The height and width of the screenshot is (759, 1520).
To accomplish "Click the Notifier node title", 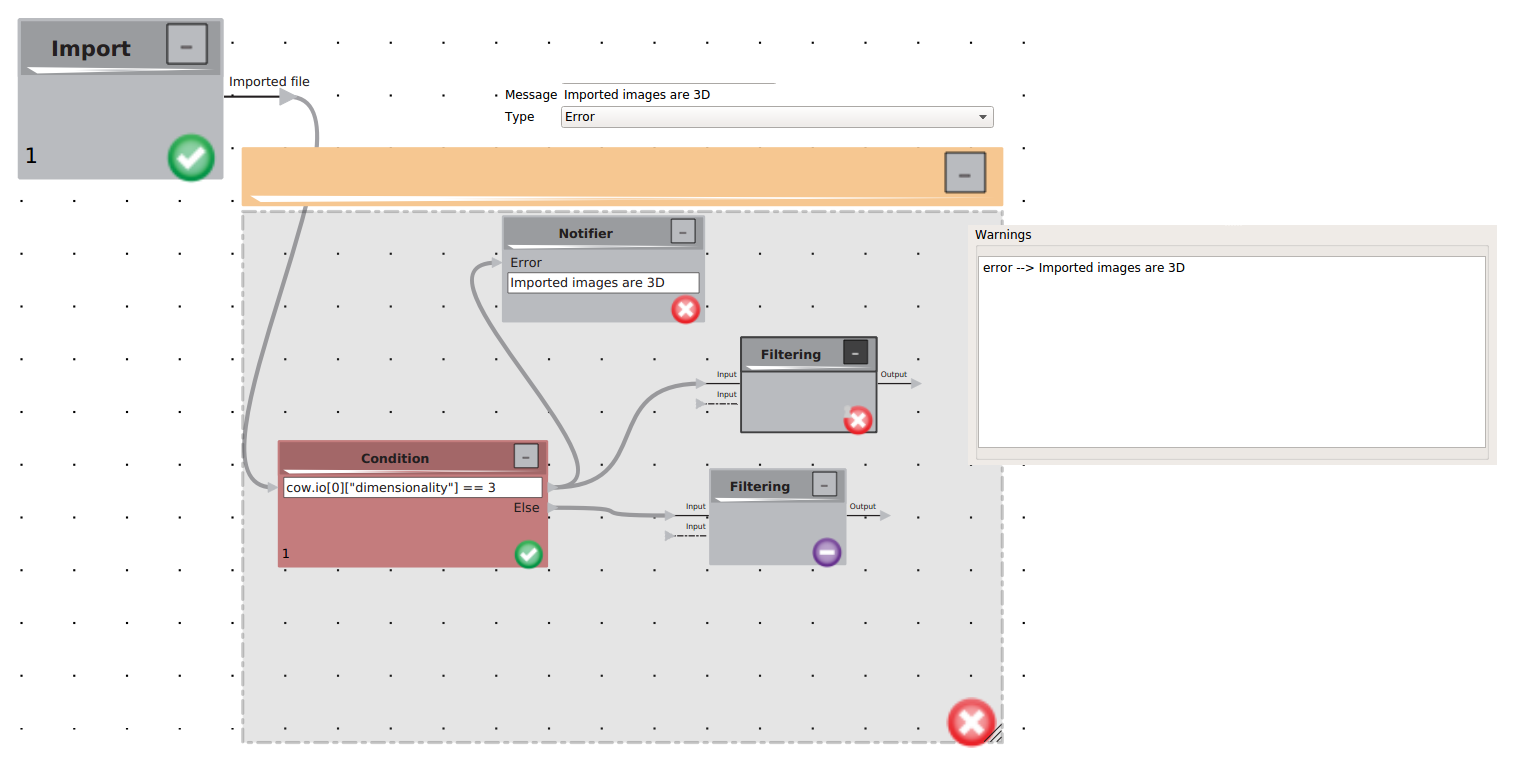I will 586,233.
